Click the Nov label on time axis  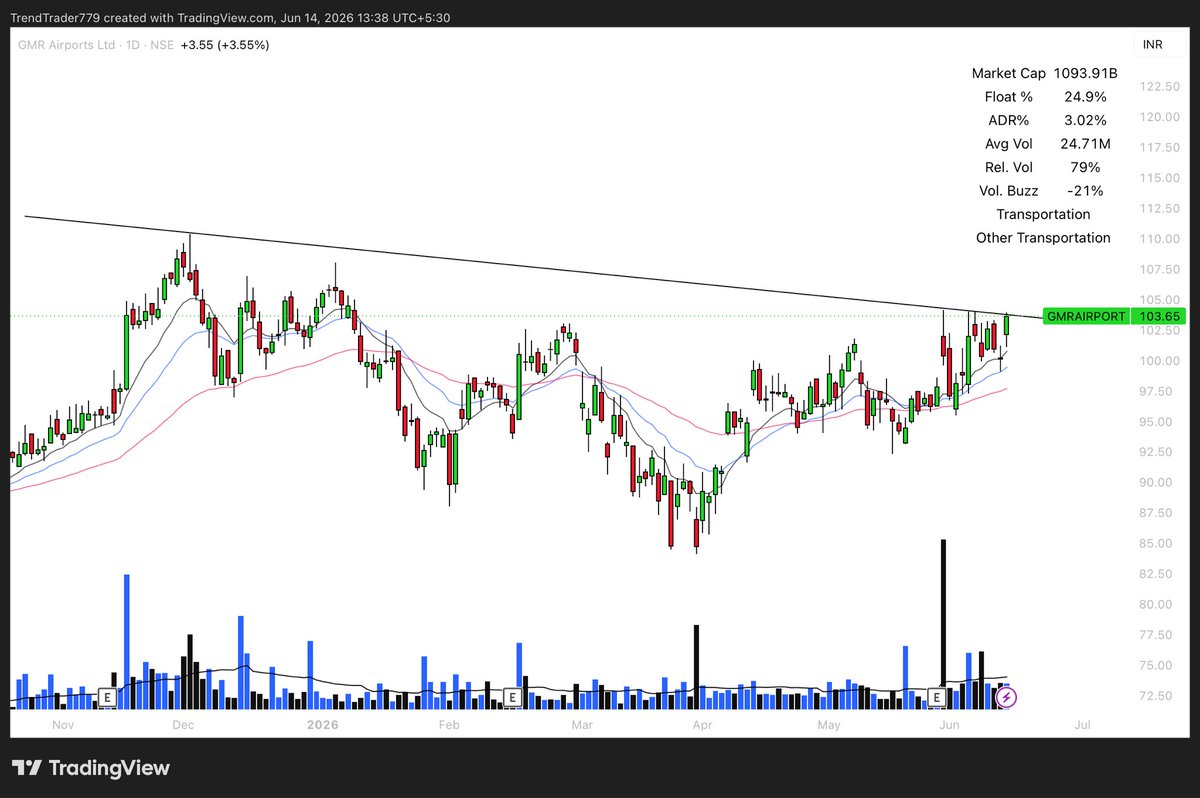click(x=62, y=723)
